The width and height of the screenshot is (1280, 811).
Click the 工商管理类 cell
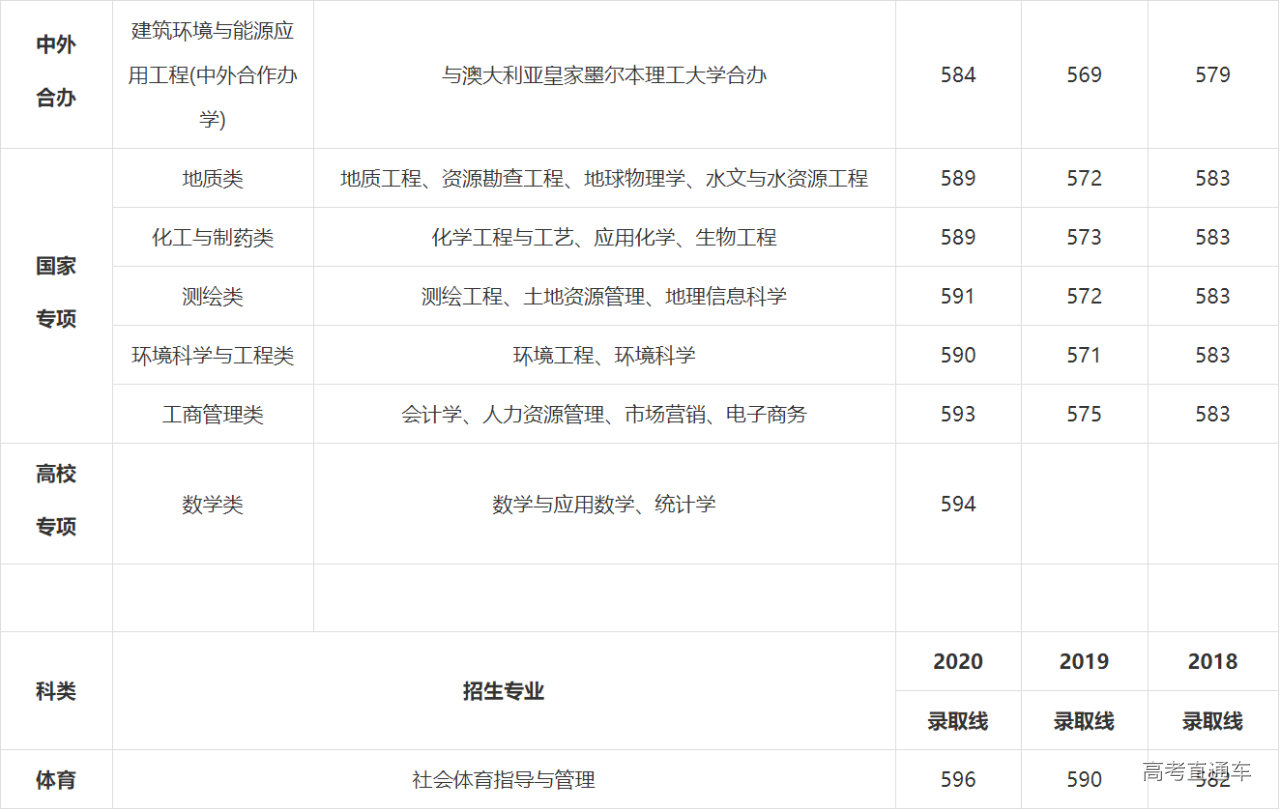pyautogui.click(x=213, y=415)
